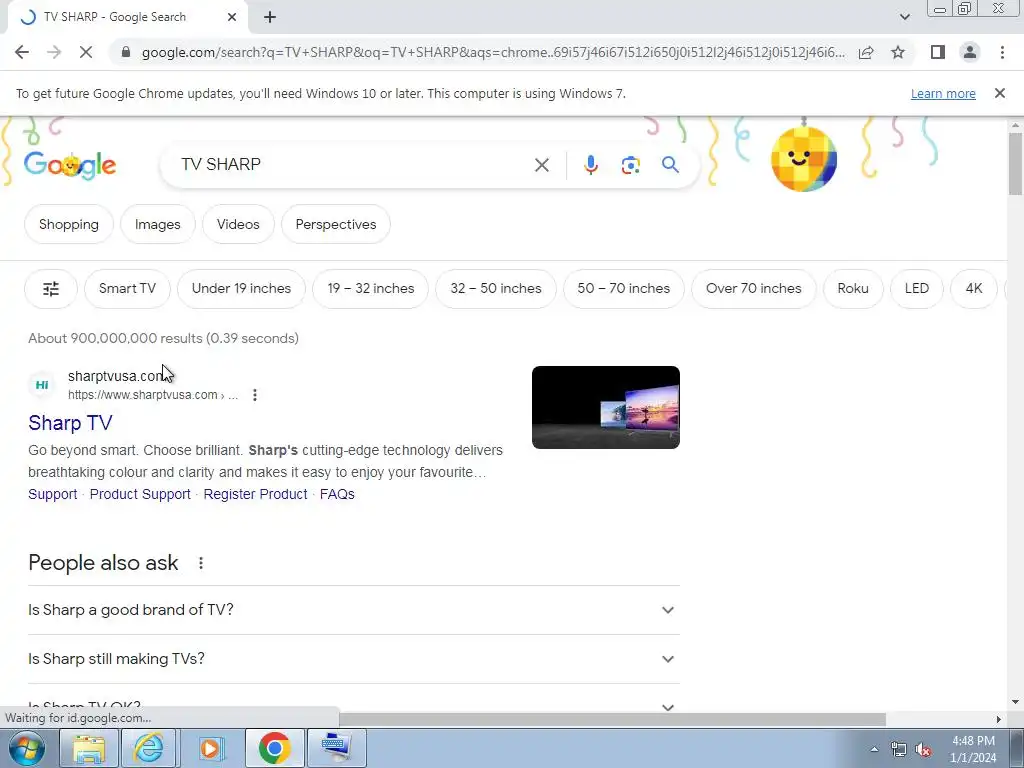
Task: Open the Windows Start menu
Action: (26, 748)
